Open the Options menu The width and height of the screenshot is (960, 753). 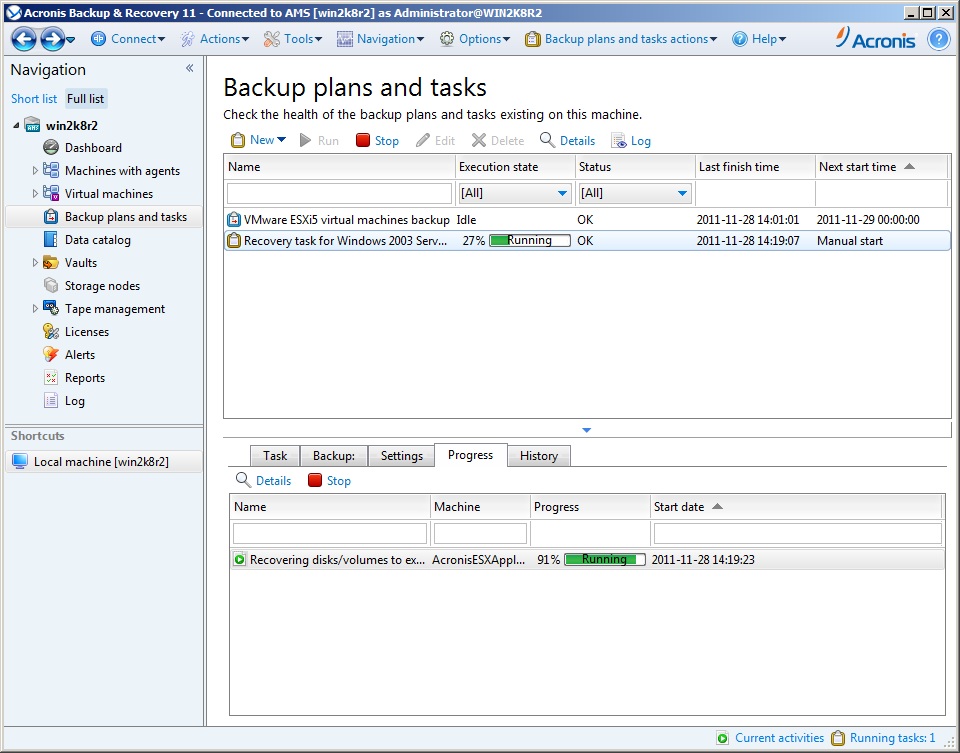click(475, 39)
